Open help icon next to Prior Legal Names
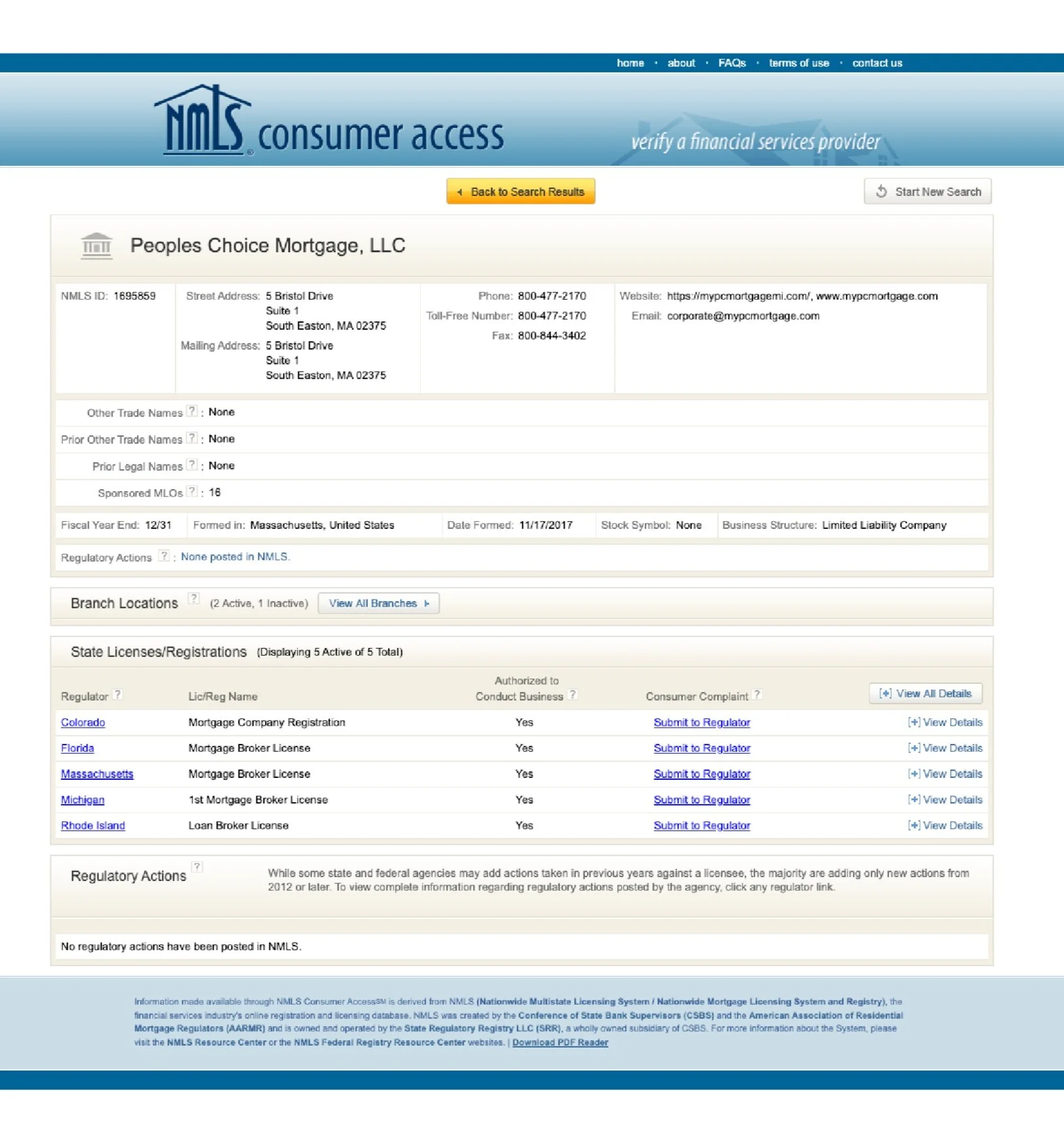The height and width of the screenshot is (1124, 1064). coord(191,465)
